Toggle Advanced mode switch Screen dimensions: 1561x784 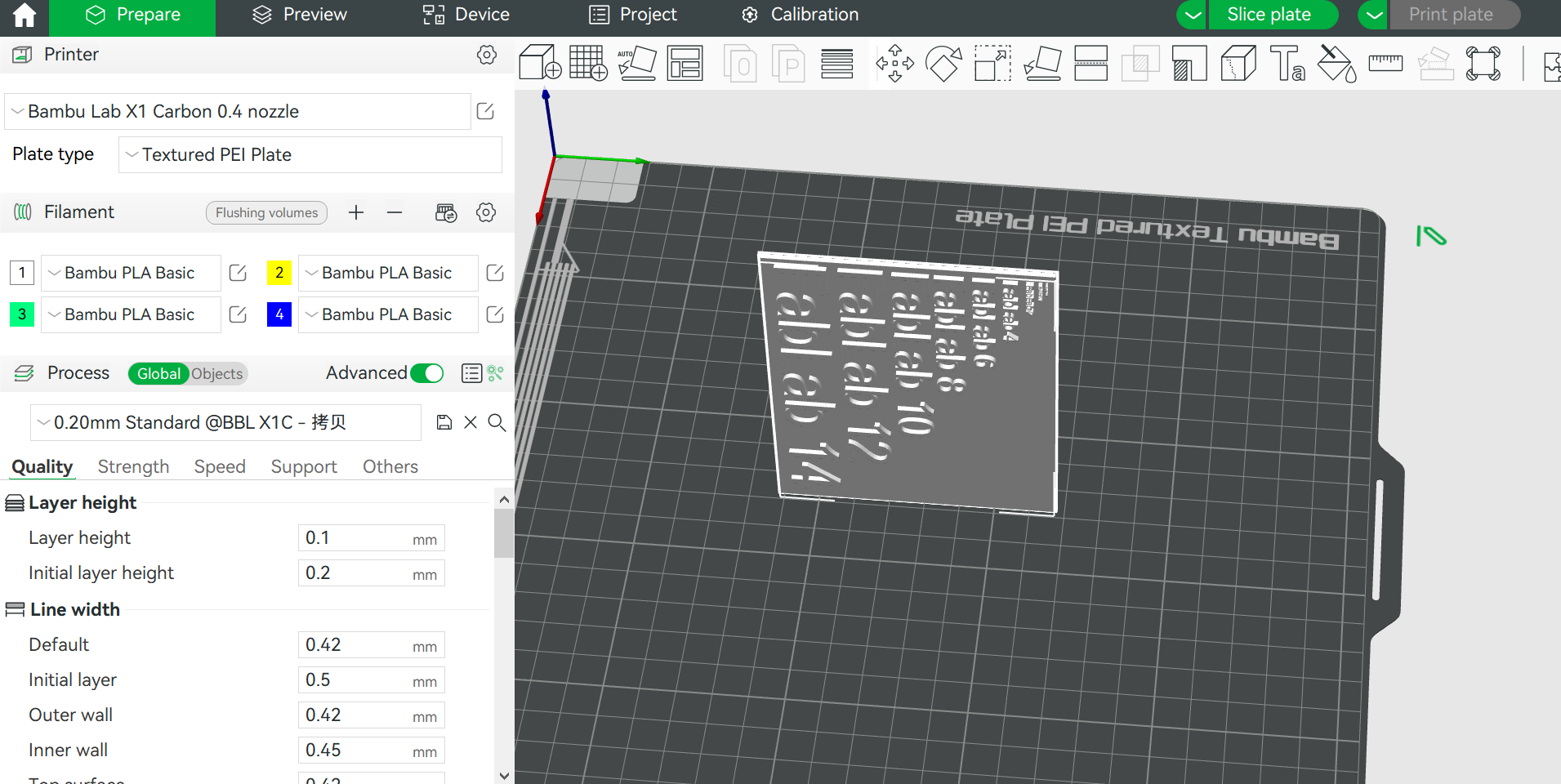(427, 373)
